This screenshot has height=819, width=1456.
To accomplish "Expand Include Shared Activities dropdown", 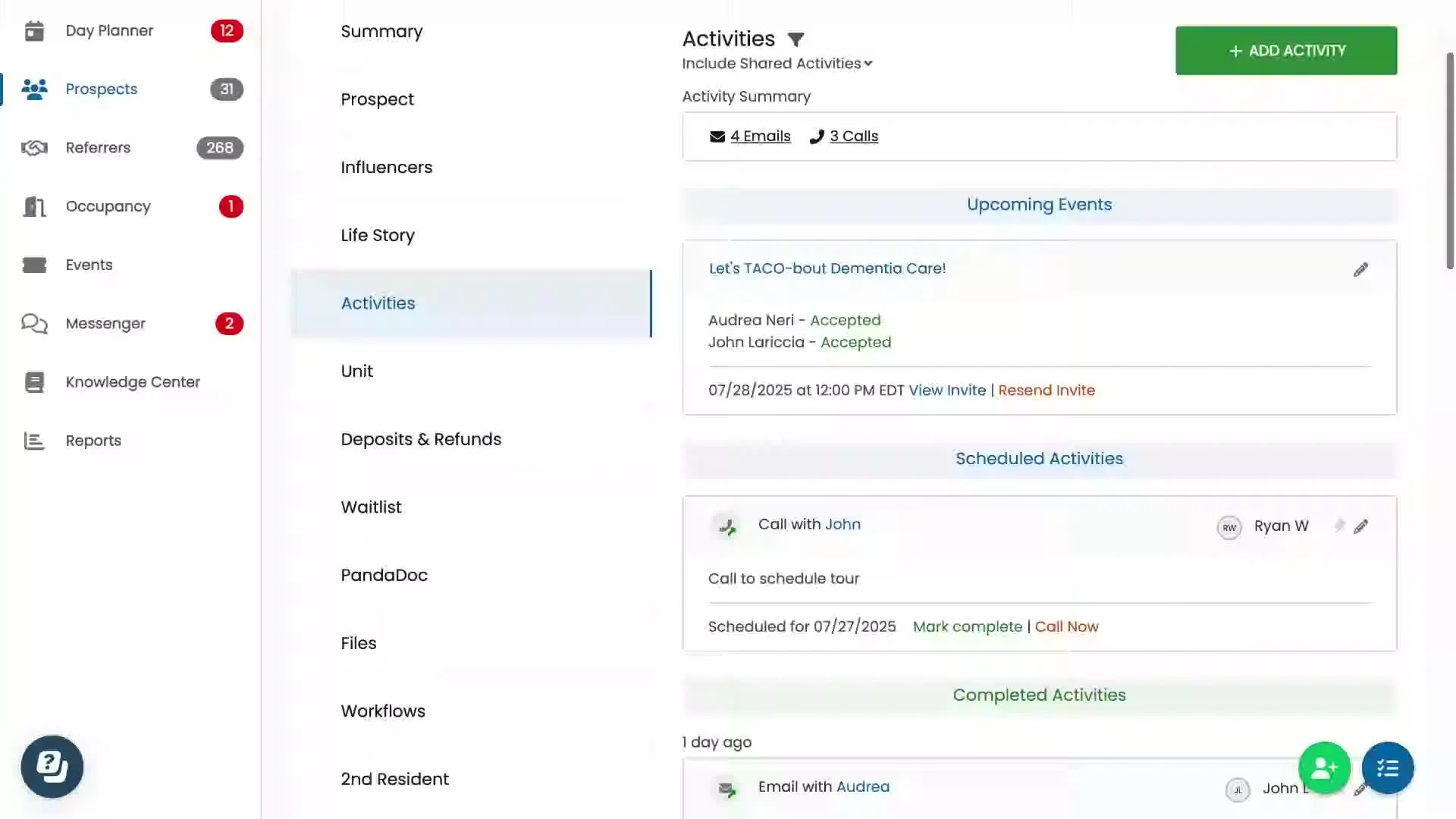I will 777,64.
